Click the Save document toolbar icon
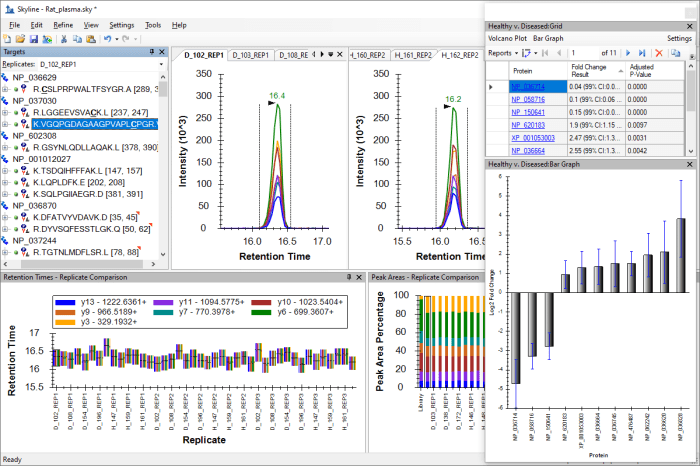Image resolution: width=700 pixels, height=466 pixels. pyautogui.click(x=34, y=38)
